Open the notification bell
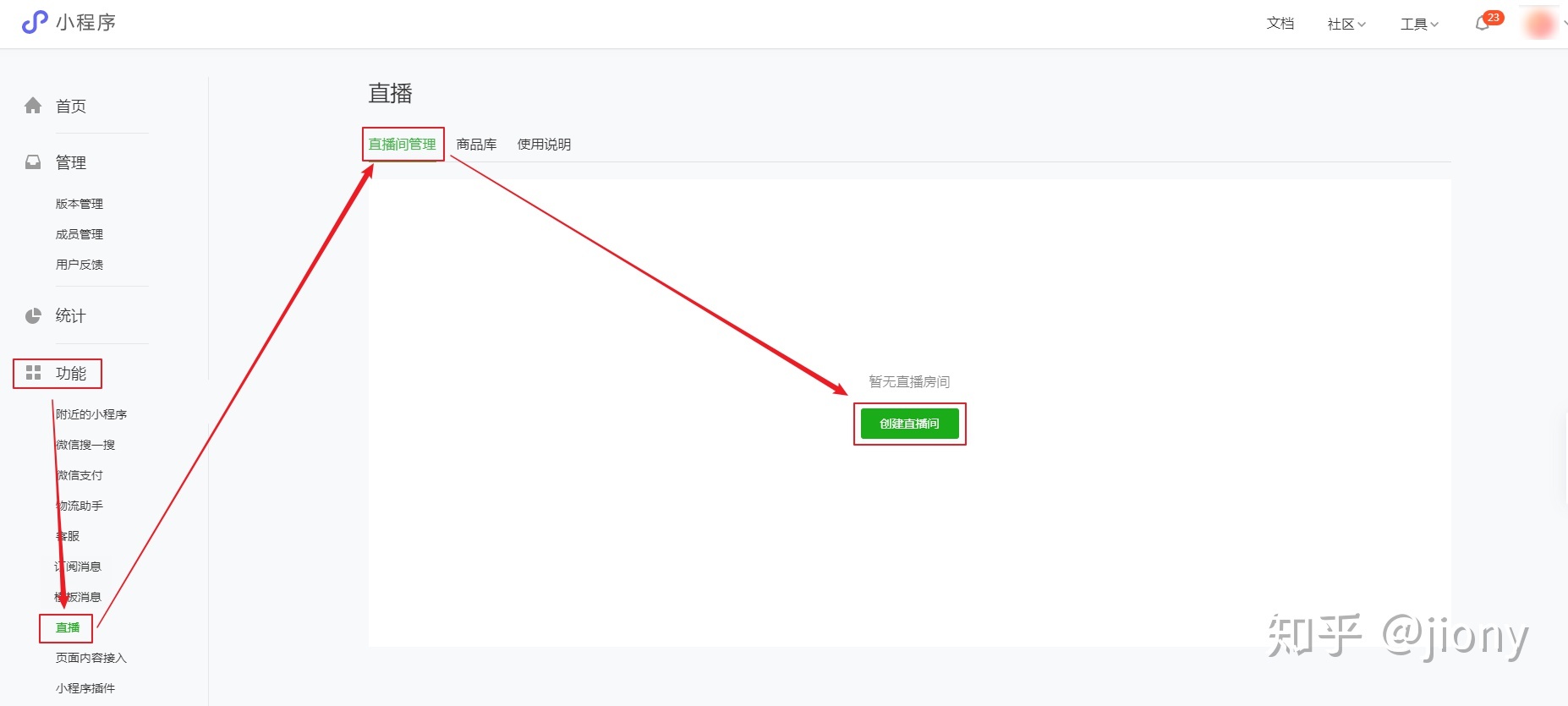The image size is (1568, 706). click(1482, 24)
